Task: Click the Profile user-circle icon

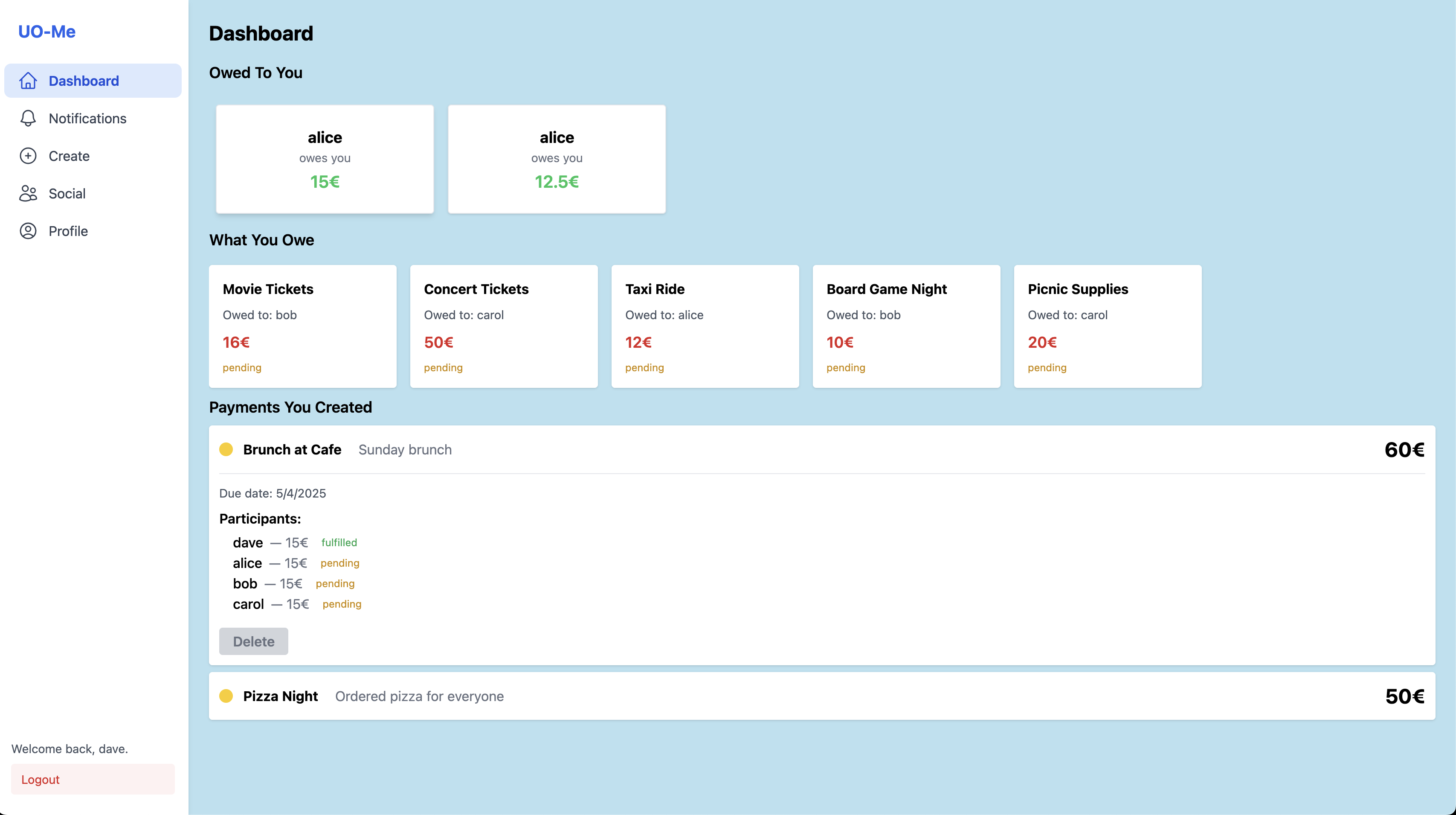Action: (x=28, y=231)
